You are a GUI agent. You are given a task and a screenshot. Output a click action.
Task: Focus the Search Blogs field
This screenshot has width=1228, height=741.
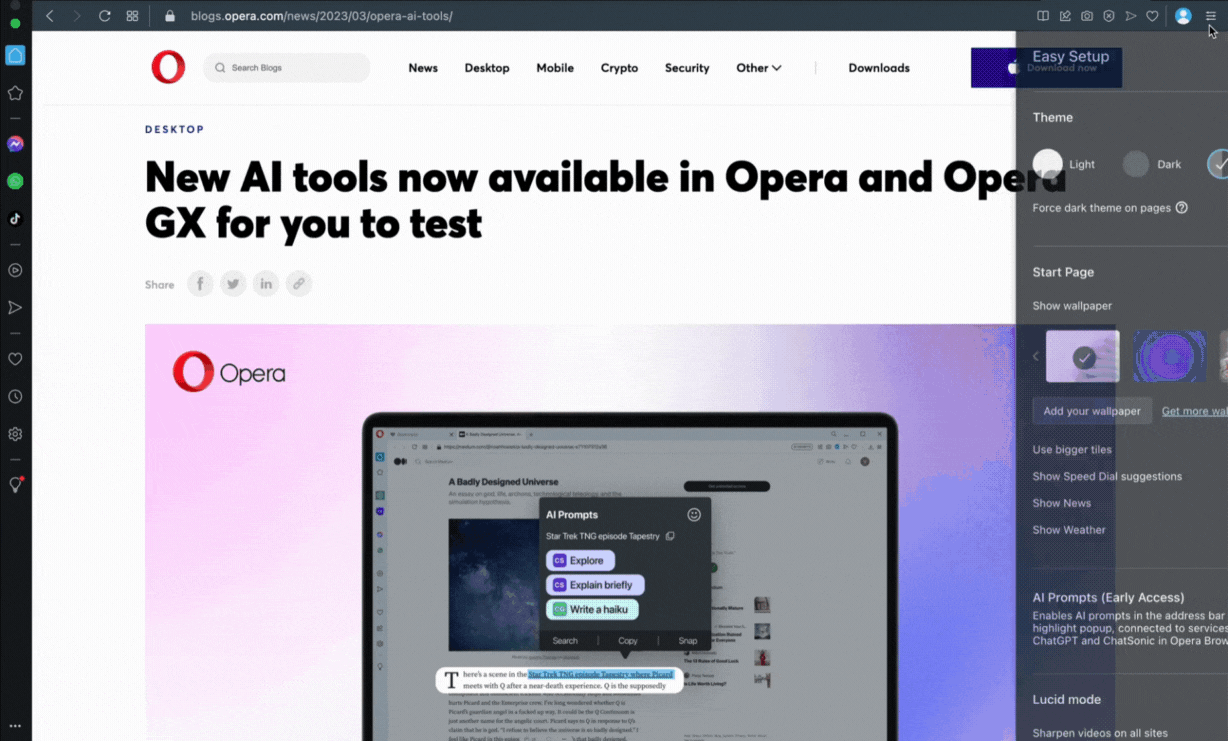[x=287, y=68]
